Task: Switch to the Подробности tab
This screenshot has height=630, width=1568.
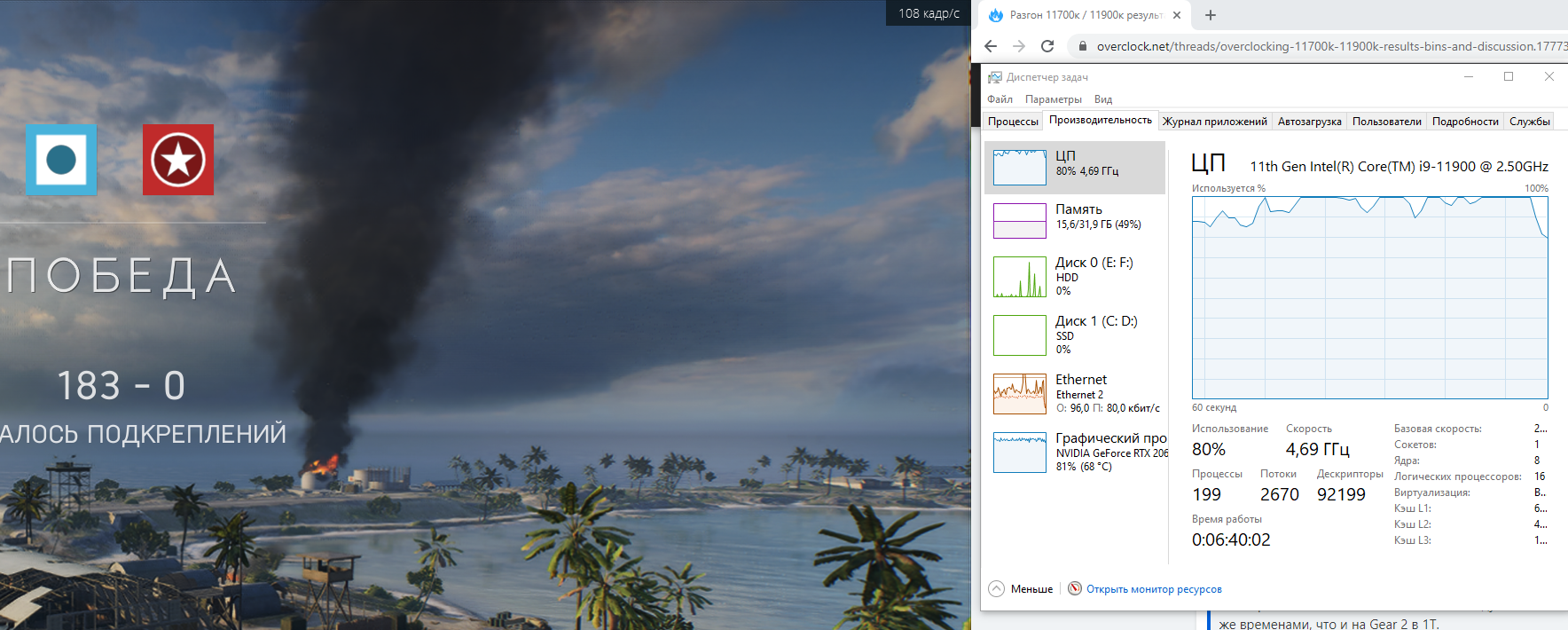Action: click(x=1465, y=122)
